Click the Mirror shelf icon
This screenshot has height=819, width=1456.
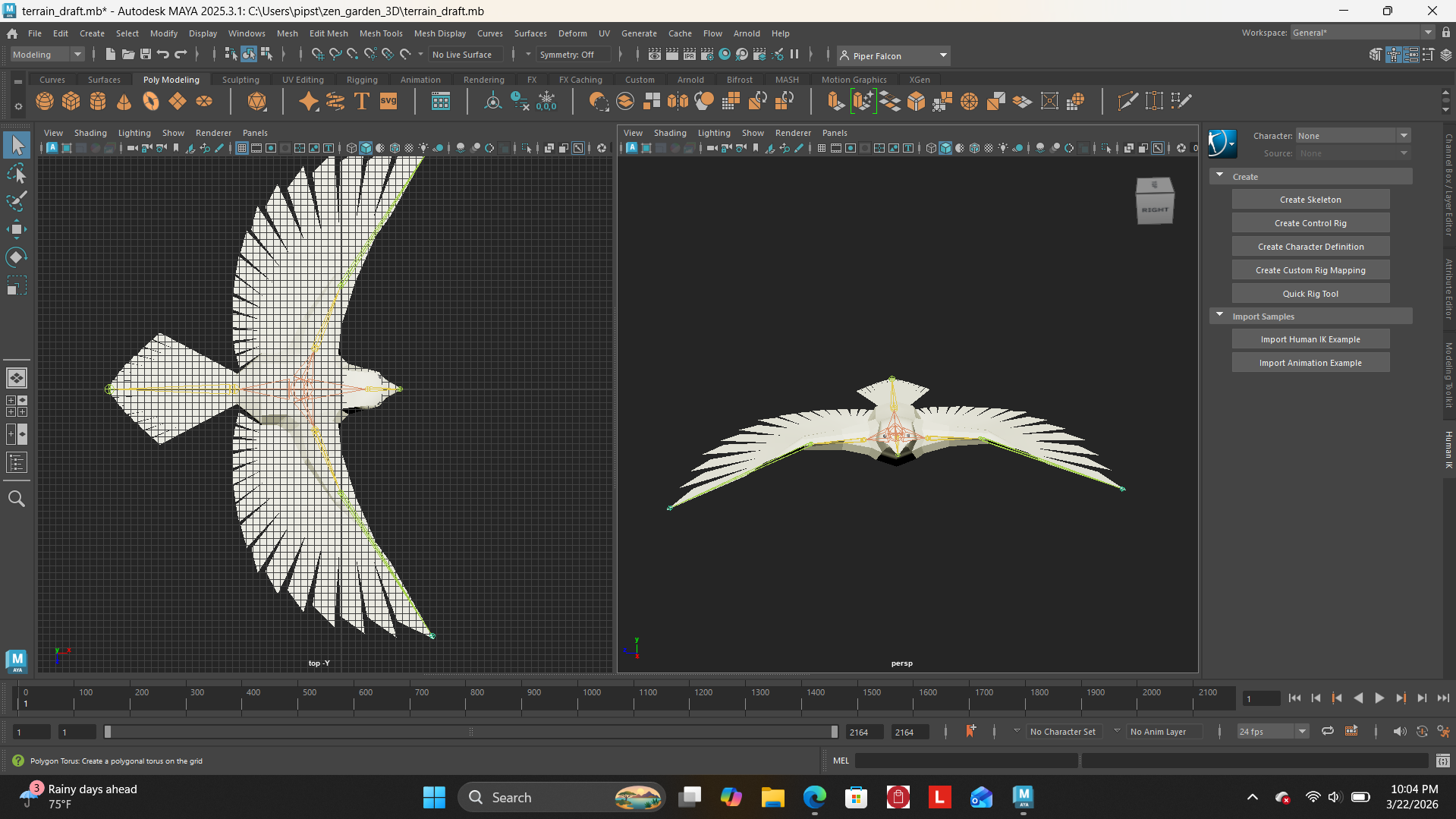(x=678, y=101)
